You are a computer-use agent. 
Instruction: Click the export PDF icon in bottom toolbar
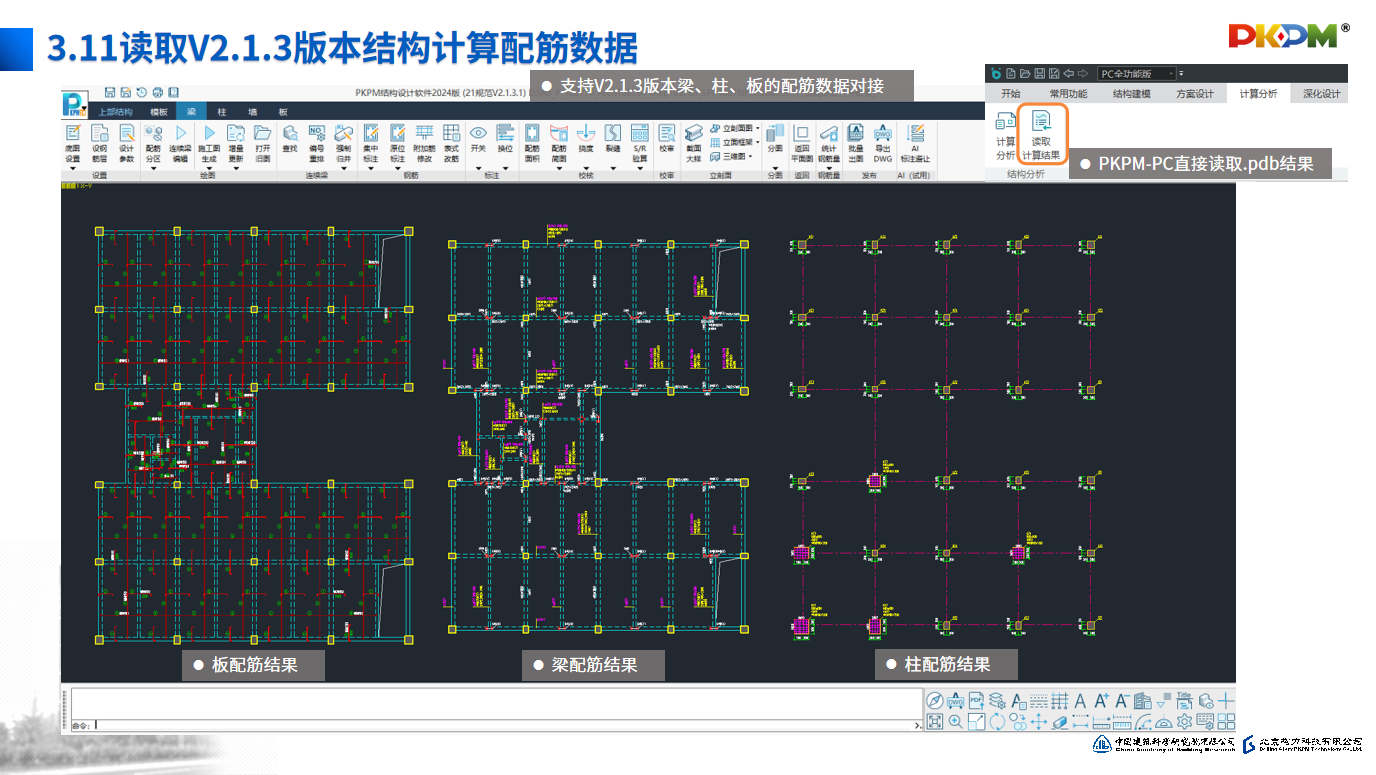coord(977,701)
